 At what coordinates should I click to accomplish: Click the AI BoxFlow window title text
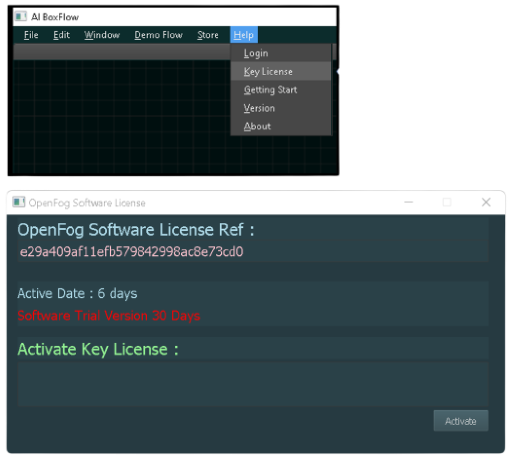coord(55,17)
